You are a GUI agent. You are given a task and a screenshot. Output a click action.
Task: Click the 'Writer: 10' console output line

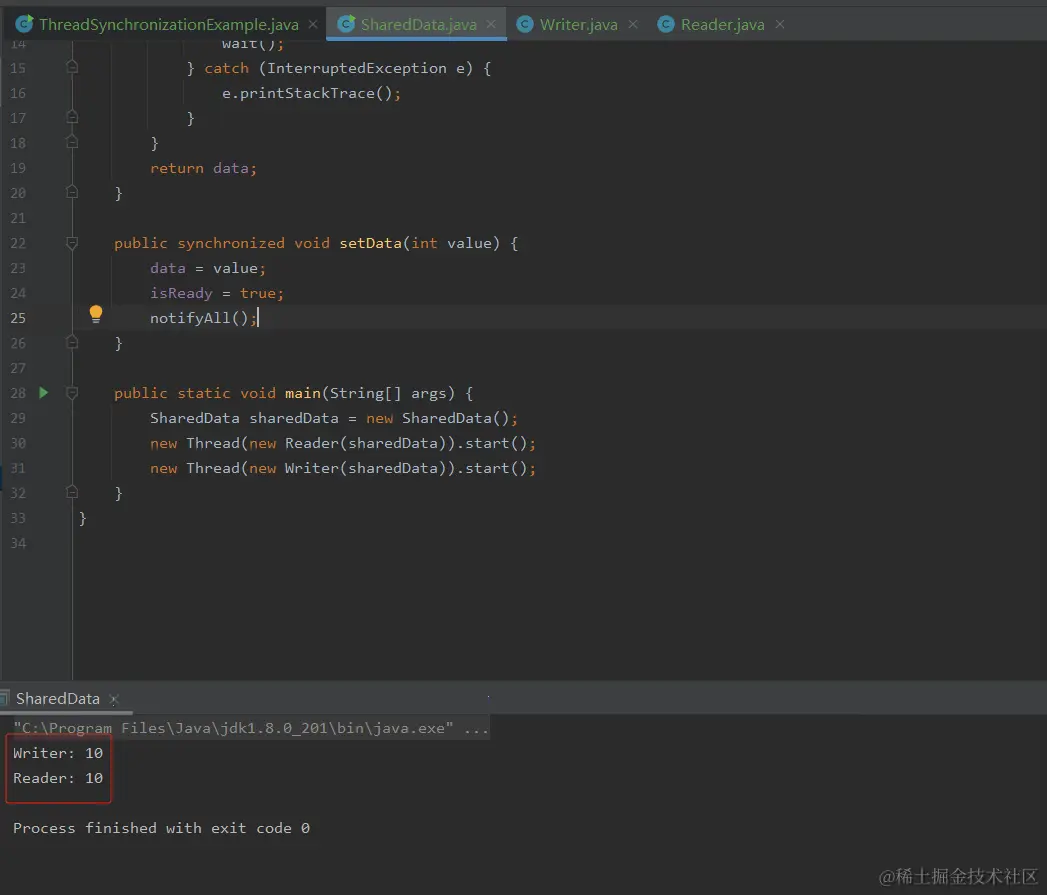click(x=58, y=753)
